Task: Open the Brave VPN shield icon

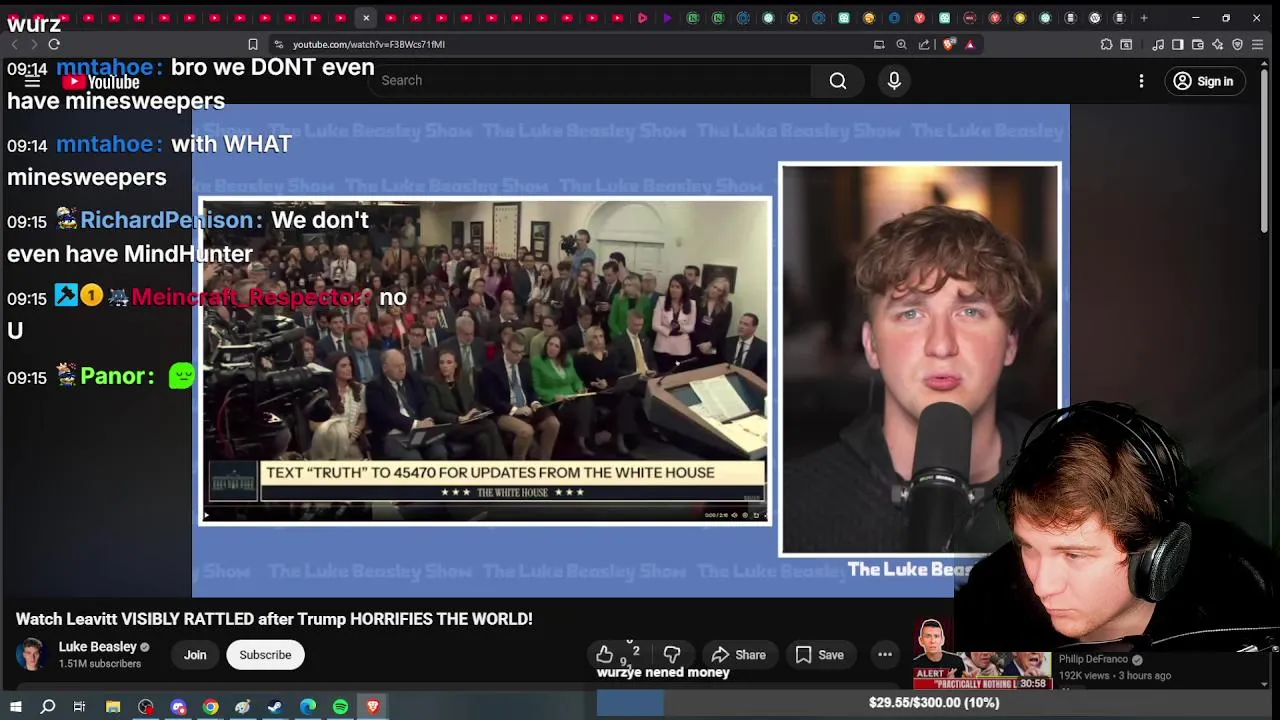Action: (1238, 44)
